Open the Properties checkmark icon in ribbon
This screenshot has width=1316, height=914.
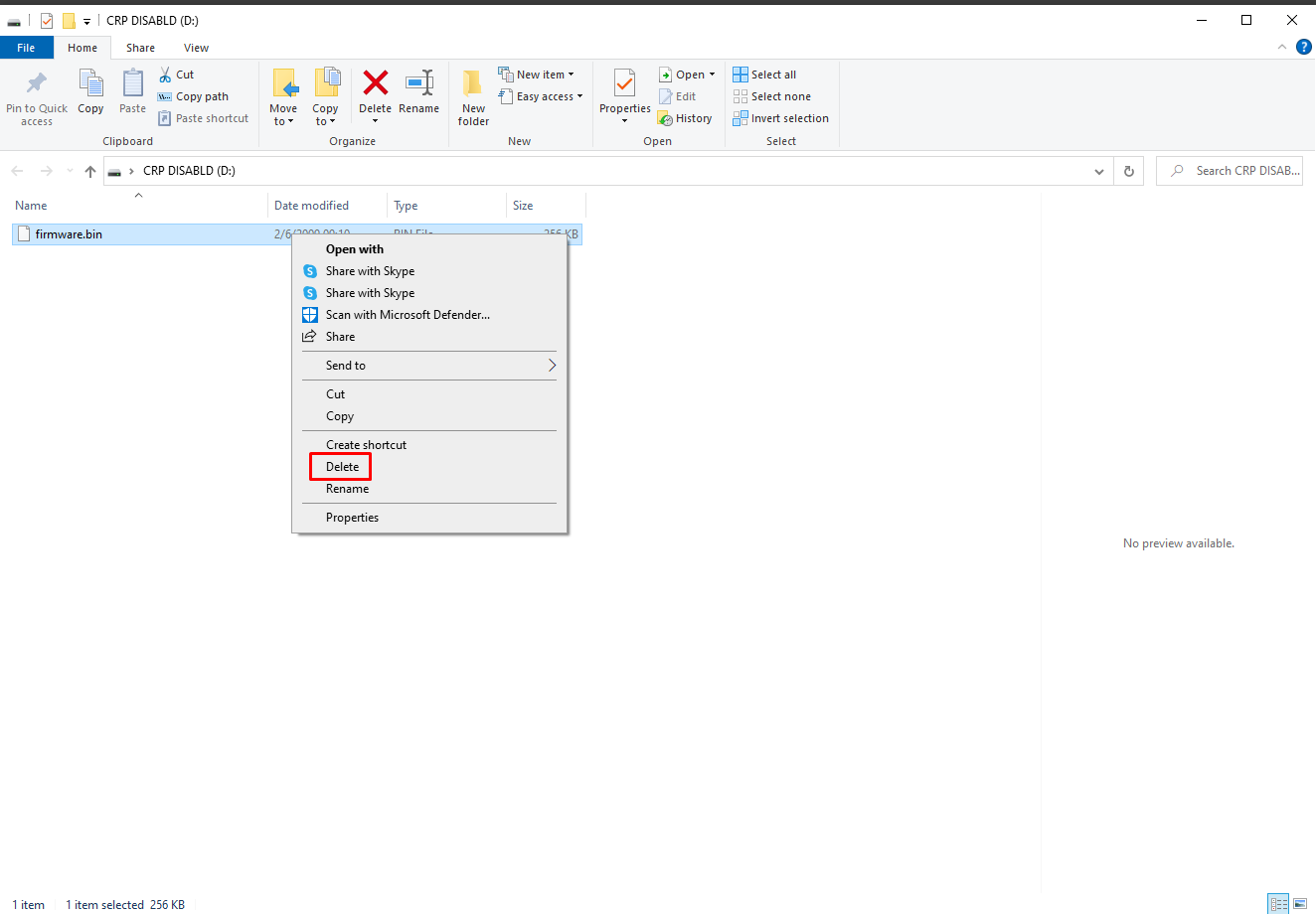click(624, 85)
